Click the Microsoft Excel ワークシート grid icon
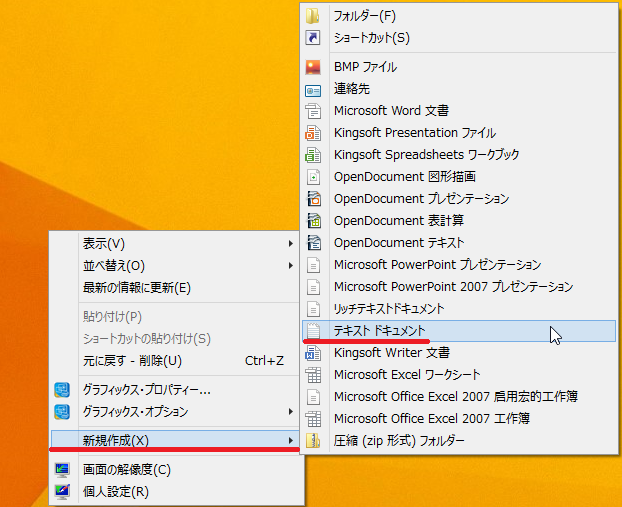This screenshot has height=507, width=622. (x=313, y=375)
